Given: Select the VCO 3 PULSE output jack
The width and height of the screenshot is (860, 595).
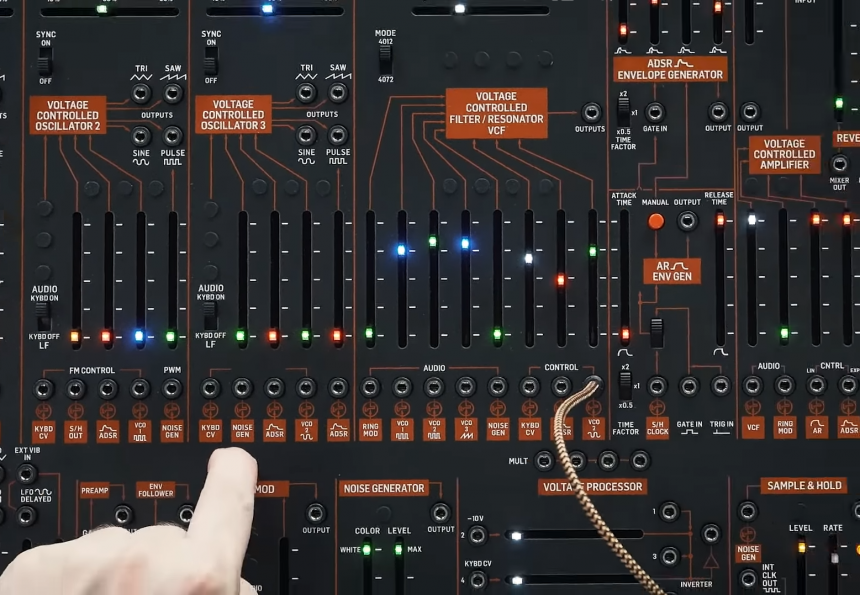Looking at the screenshot, I should [x=338, y=135].
